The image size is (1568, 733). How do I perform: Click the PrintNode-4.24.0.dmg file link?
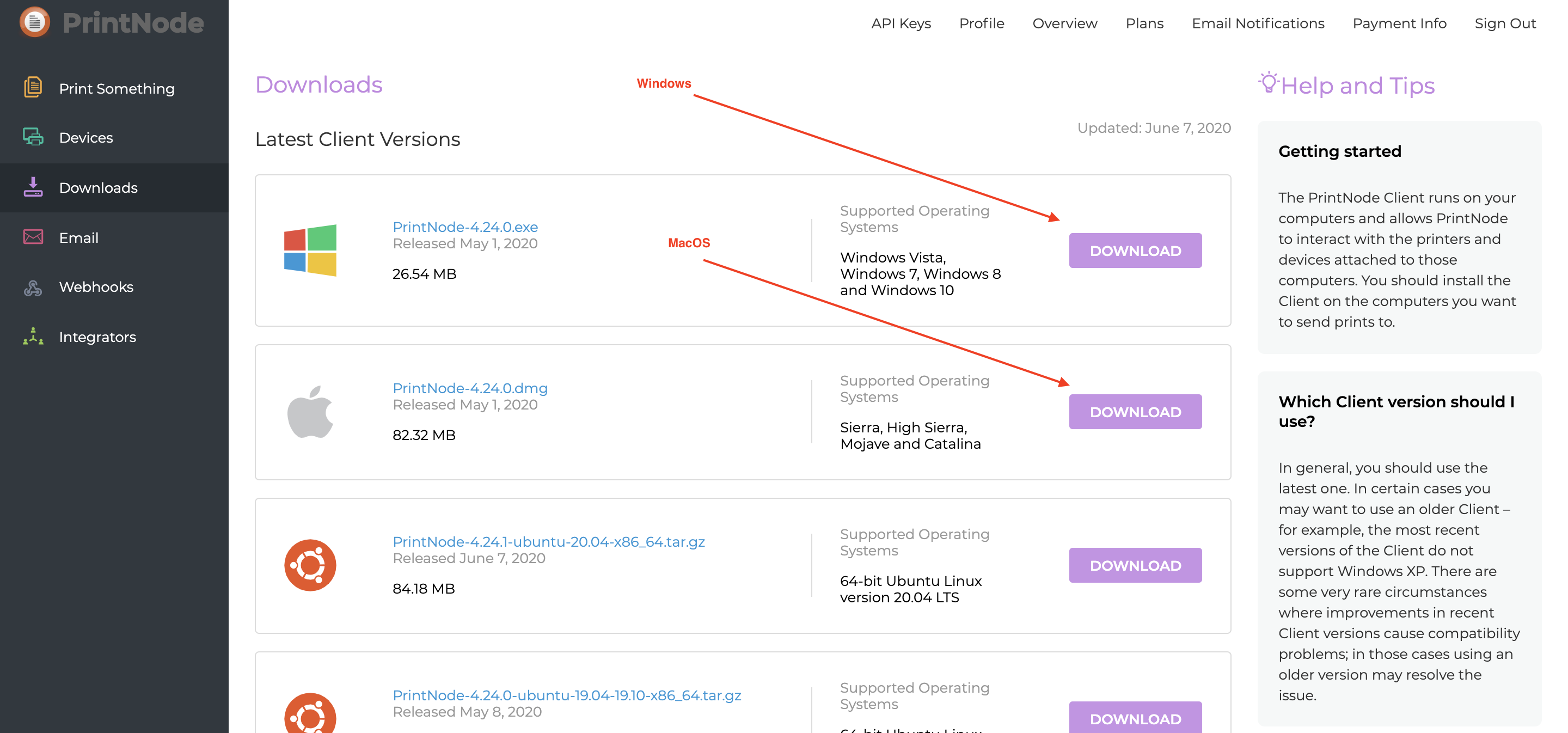(470, 388)
